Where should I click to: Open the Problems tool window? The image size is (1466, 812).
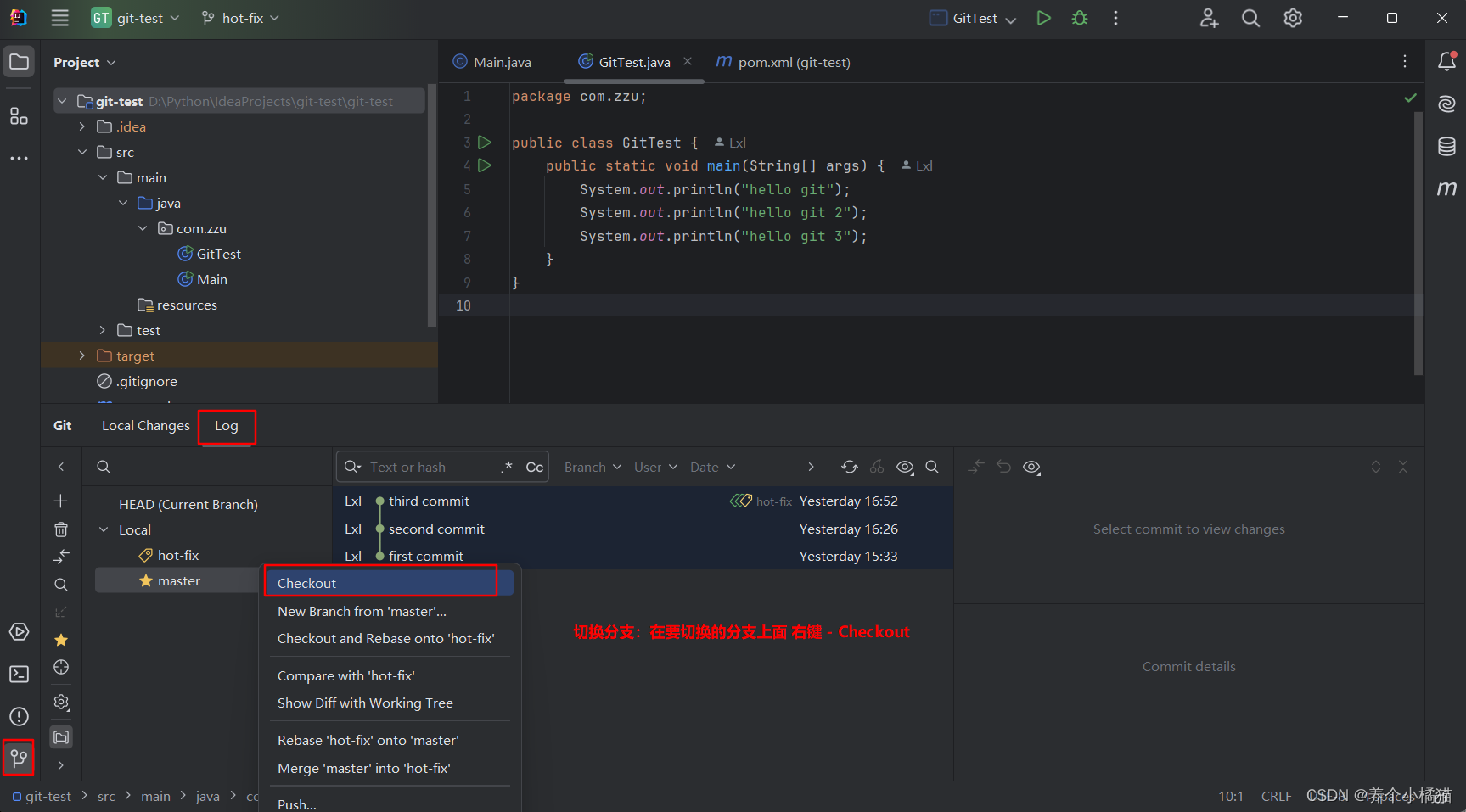pyautogui.click(x=19, y=716)
